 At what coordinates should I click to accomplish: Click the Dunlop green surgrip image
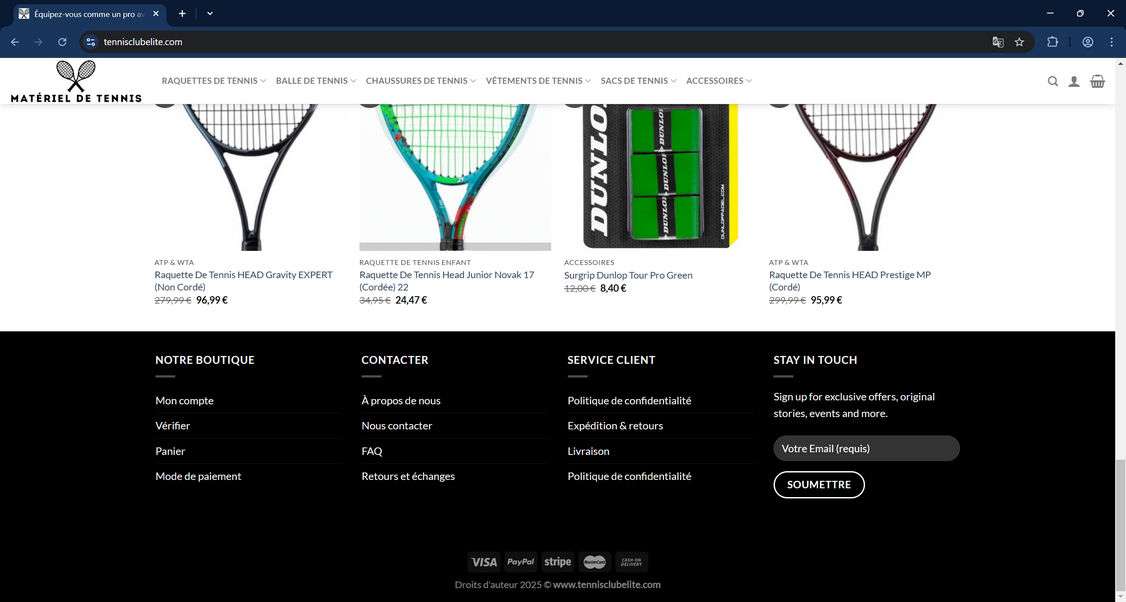(x=660, y=177)
